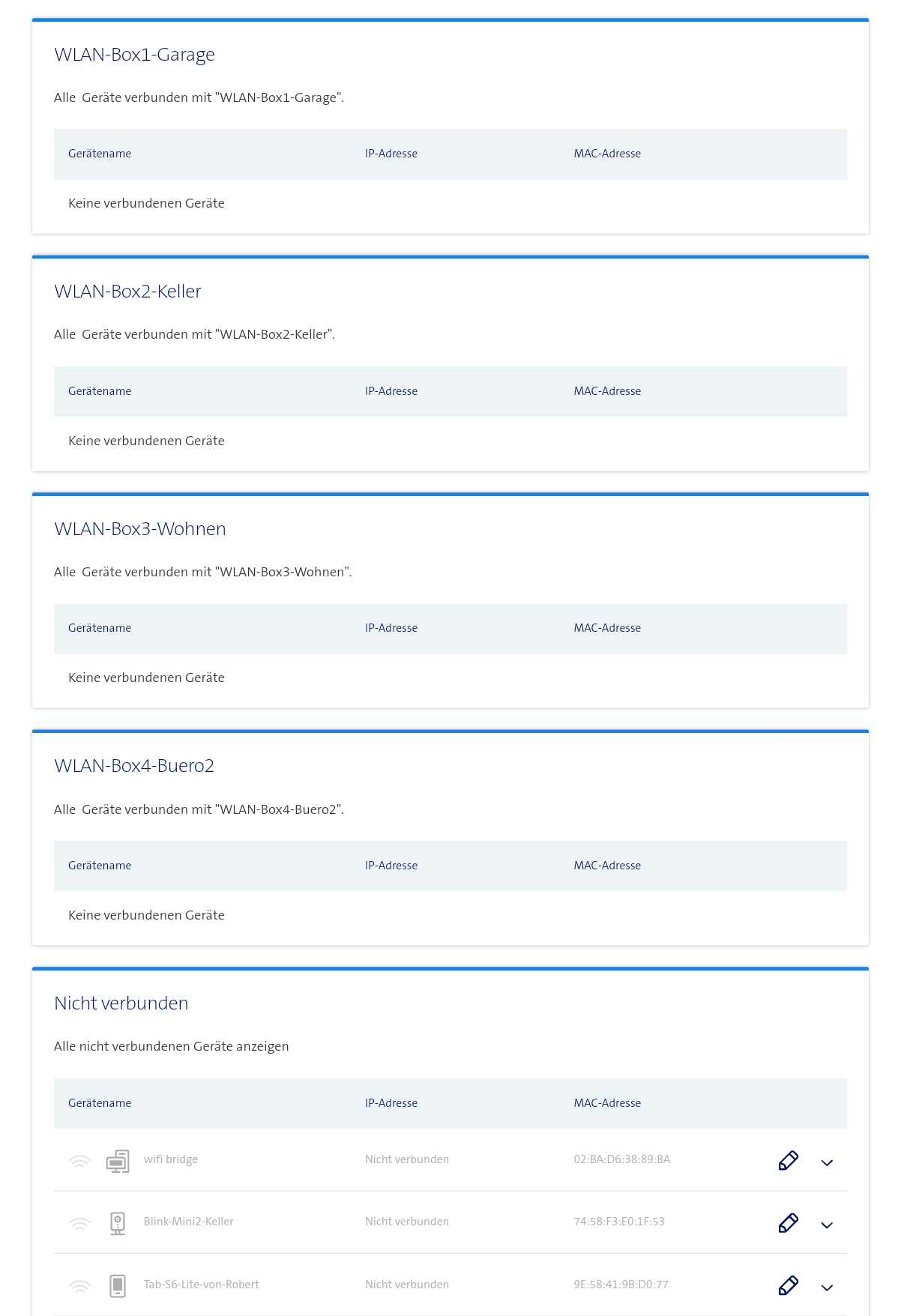Expand Tab-S6-Lite-von-Robert device details

pyautogui.click(x=827, y=1288)
